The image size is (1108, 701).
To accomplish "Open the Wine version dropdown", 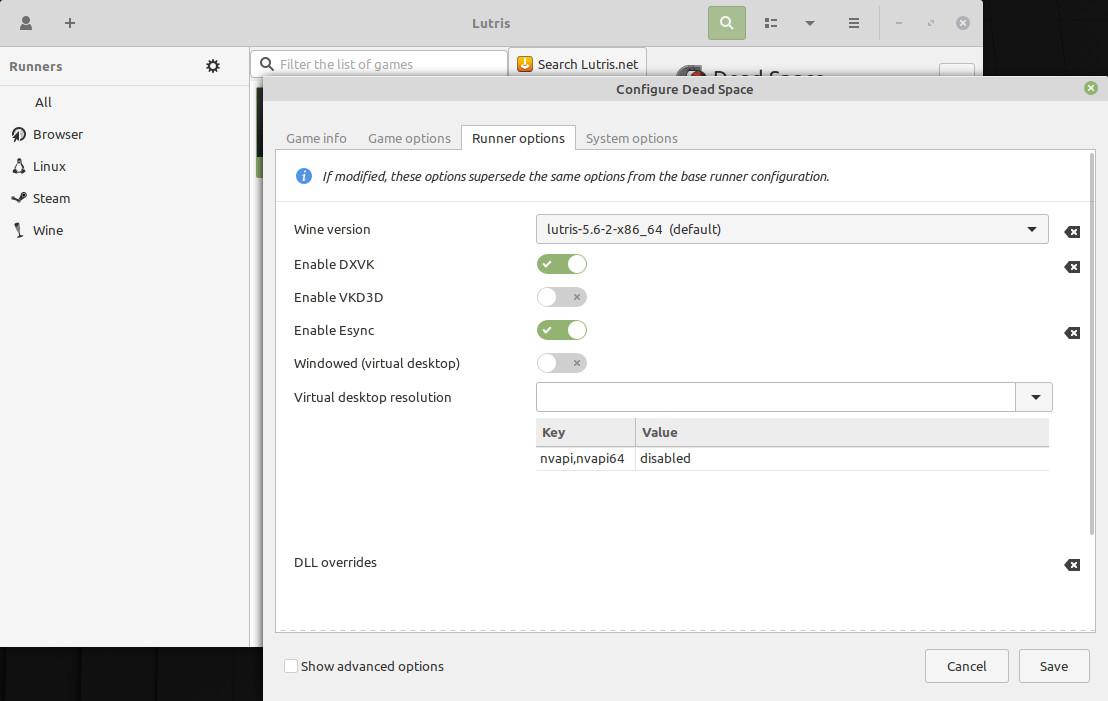I will click(x=791, y=229).
